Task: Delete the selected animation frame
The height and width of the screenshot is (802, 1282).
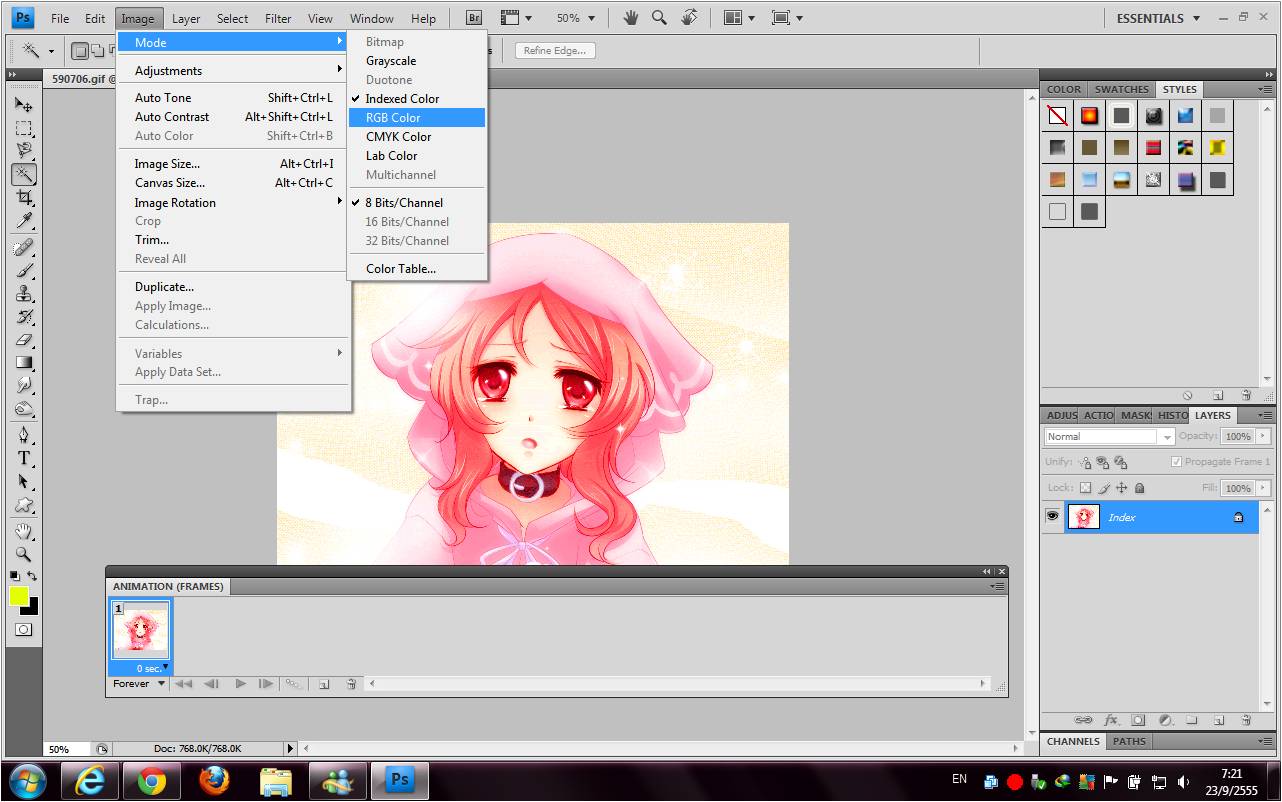Action: pos(351,684)
